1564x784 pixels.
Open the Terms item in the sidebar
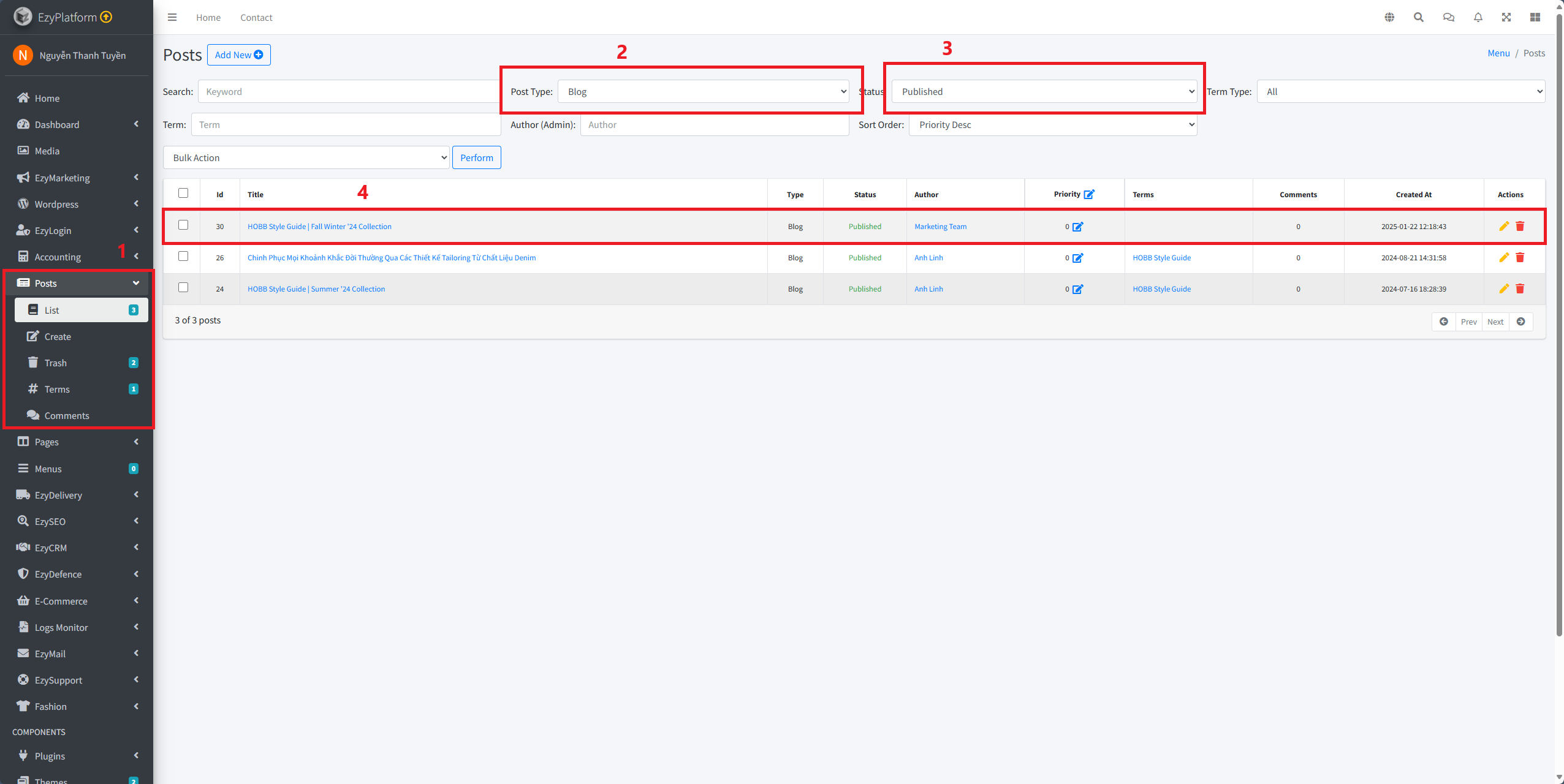(57, 389)
